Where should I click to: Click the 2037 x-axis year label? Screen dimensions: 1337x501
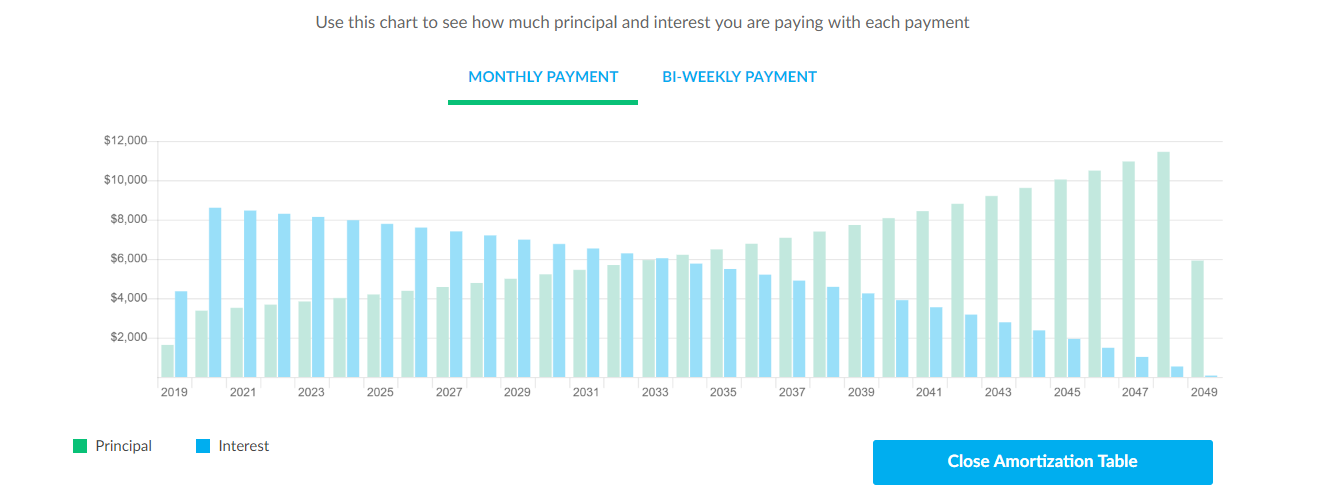[792, 392]
